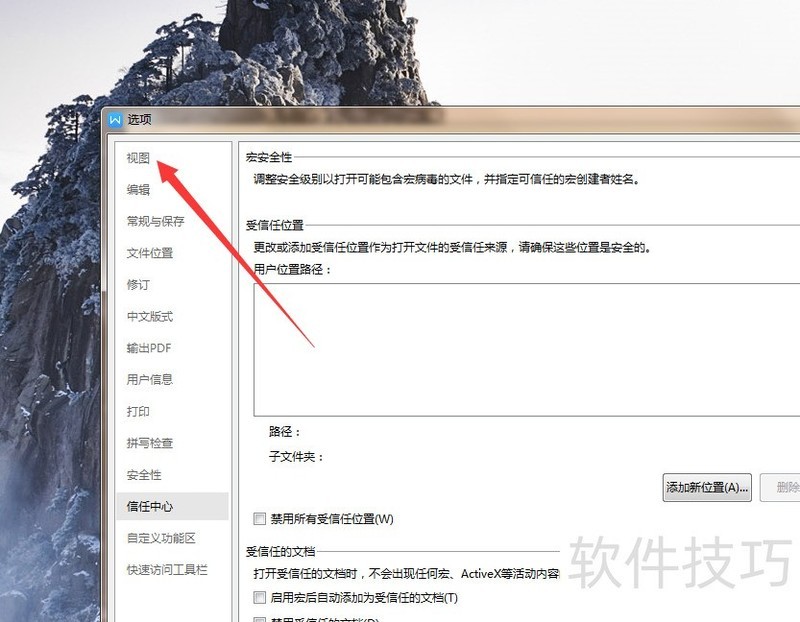Click the 子文件夹： label
800x622 pixels.
(x=296, y=457)
